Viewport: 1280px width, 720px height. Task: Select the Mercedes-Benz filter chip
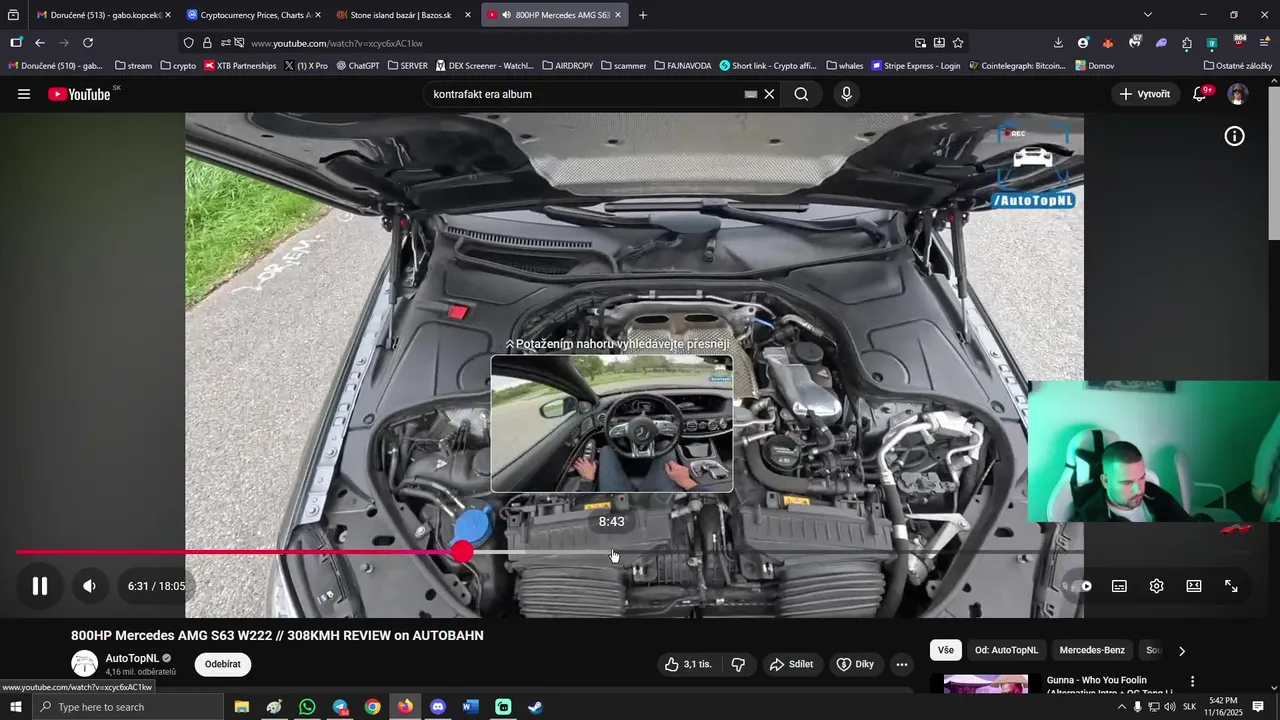[x=1092, y=650]
